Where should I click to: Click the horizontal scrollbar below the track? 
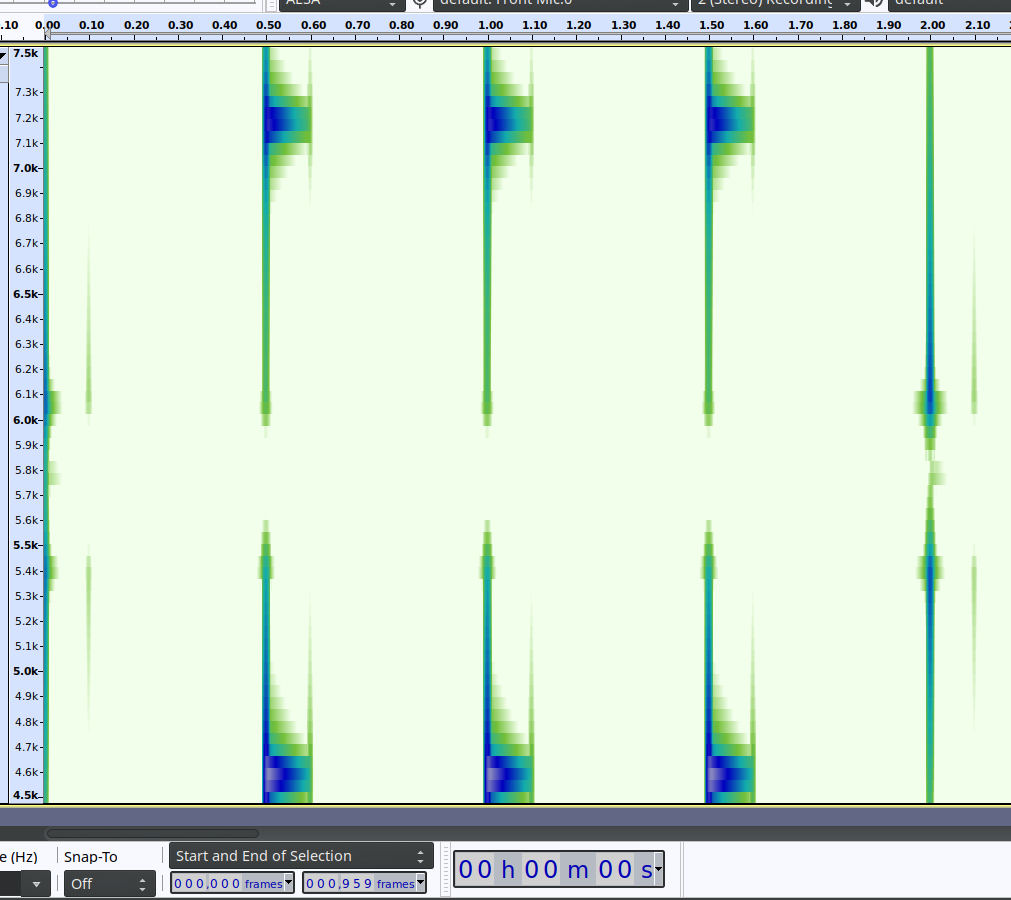[150, 833]
